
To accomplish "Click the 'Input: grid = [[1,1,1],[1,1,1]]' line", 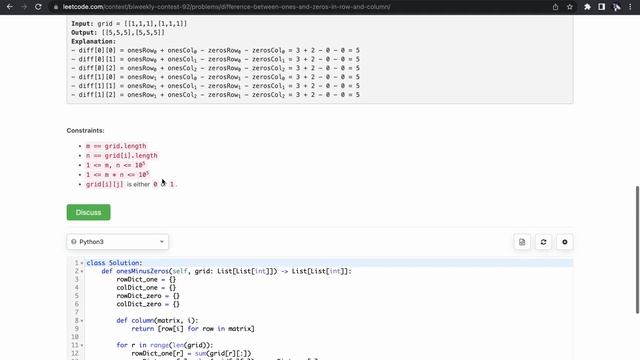I will click(129, 24).
